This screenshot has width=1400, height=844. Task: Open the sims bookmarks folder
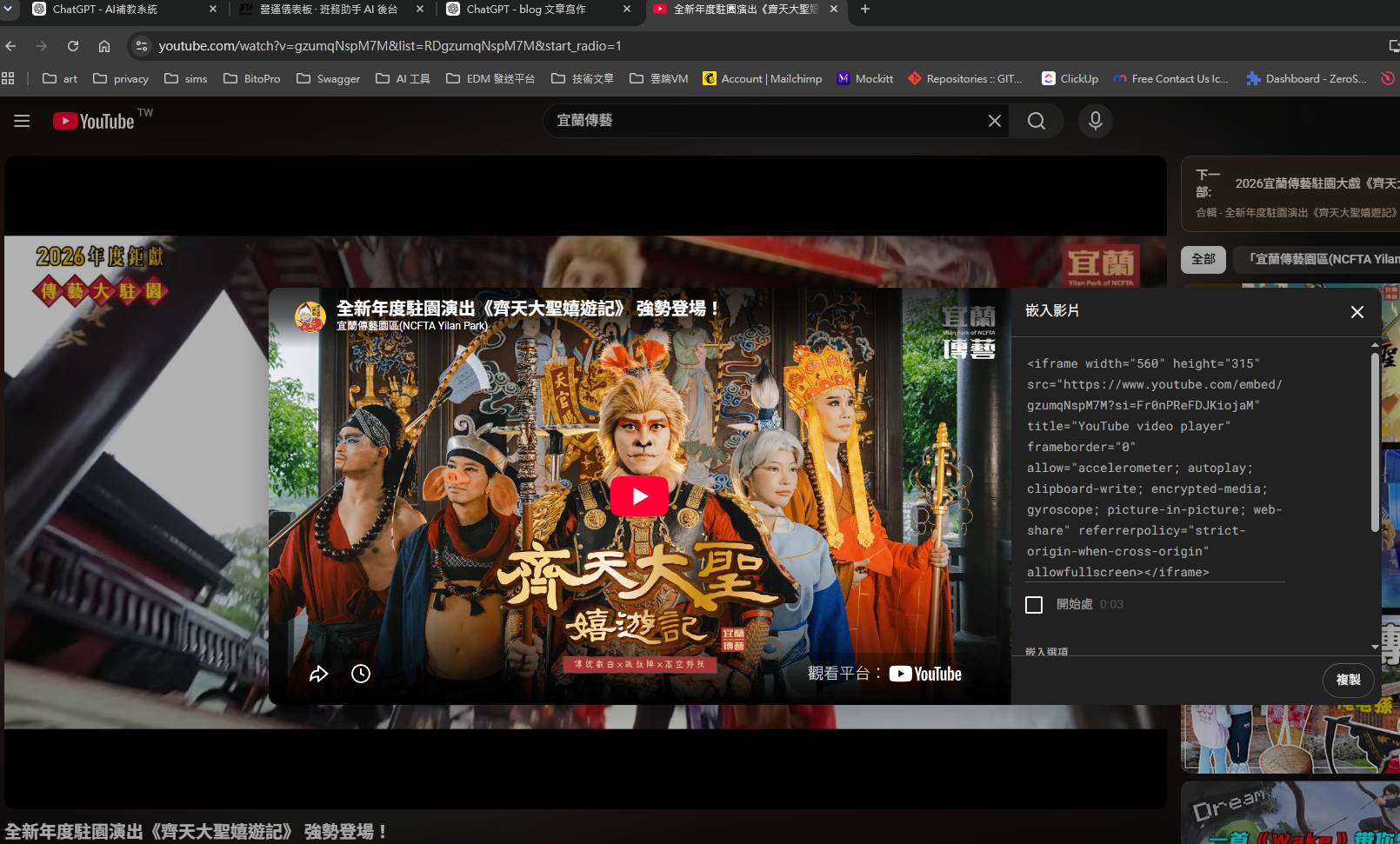click(x=186, y=78)
